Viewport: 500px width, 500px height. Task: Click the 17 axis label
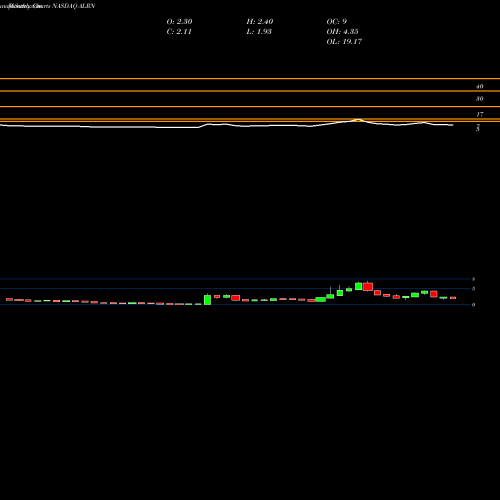479,114
